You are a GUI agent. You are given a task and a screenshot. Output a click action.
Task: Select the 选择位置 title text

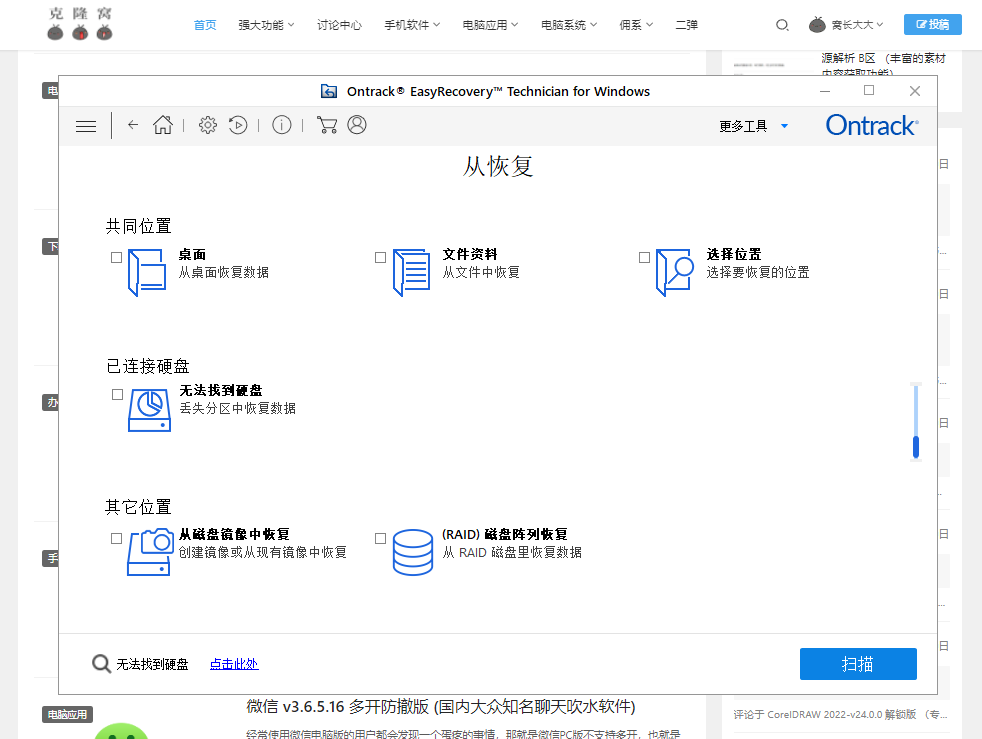[x=734, y=254]
